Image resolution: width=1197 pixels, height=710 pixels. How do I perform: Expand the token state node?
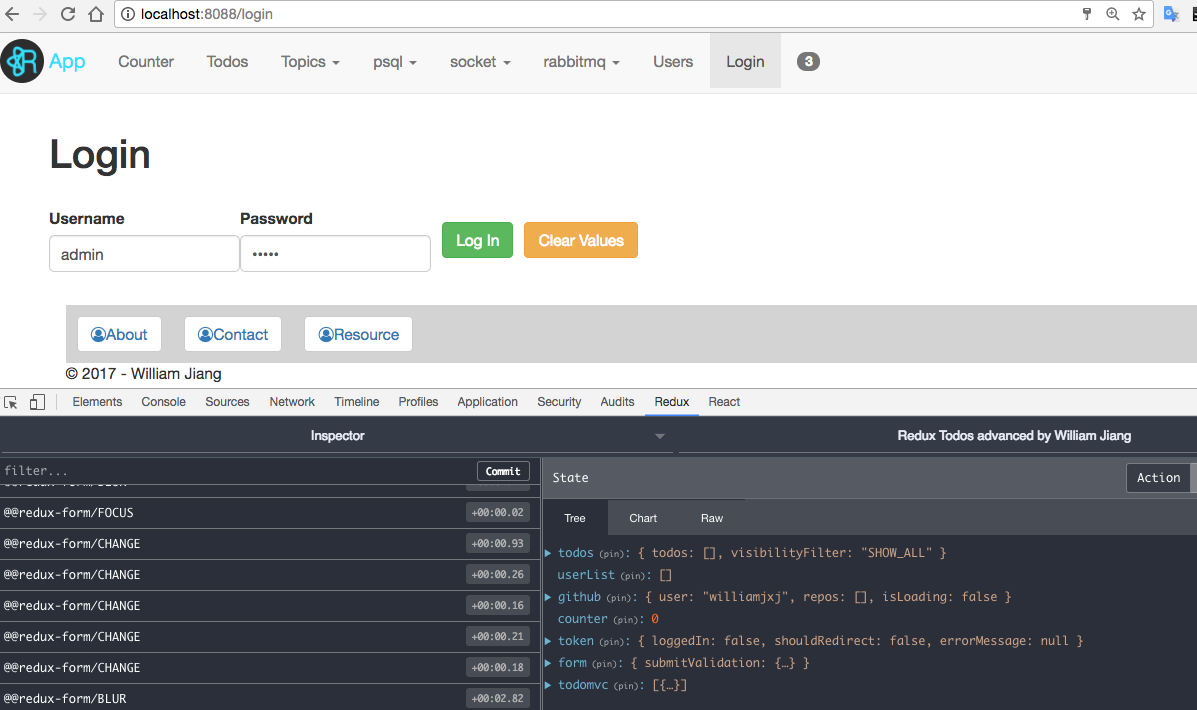pos(548,641)
